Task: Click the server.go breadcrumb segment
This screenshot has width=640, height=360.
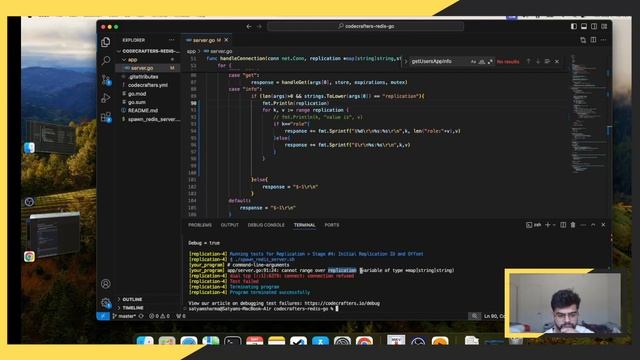Action: point(220,51)
